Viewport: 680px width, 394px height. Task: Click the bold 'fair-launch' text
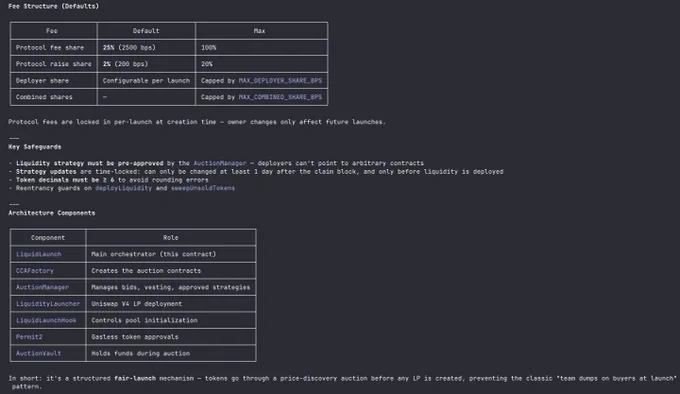[135, 378]
